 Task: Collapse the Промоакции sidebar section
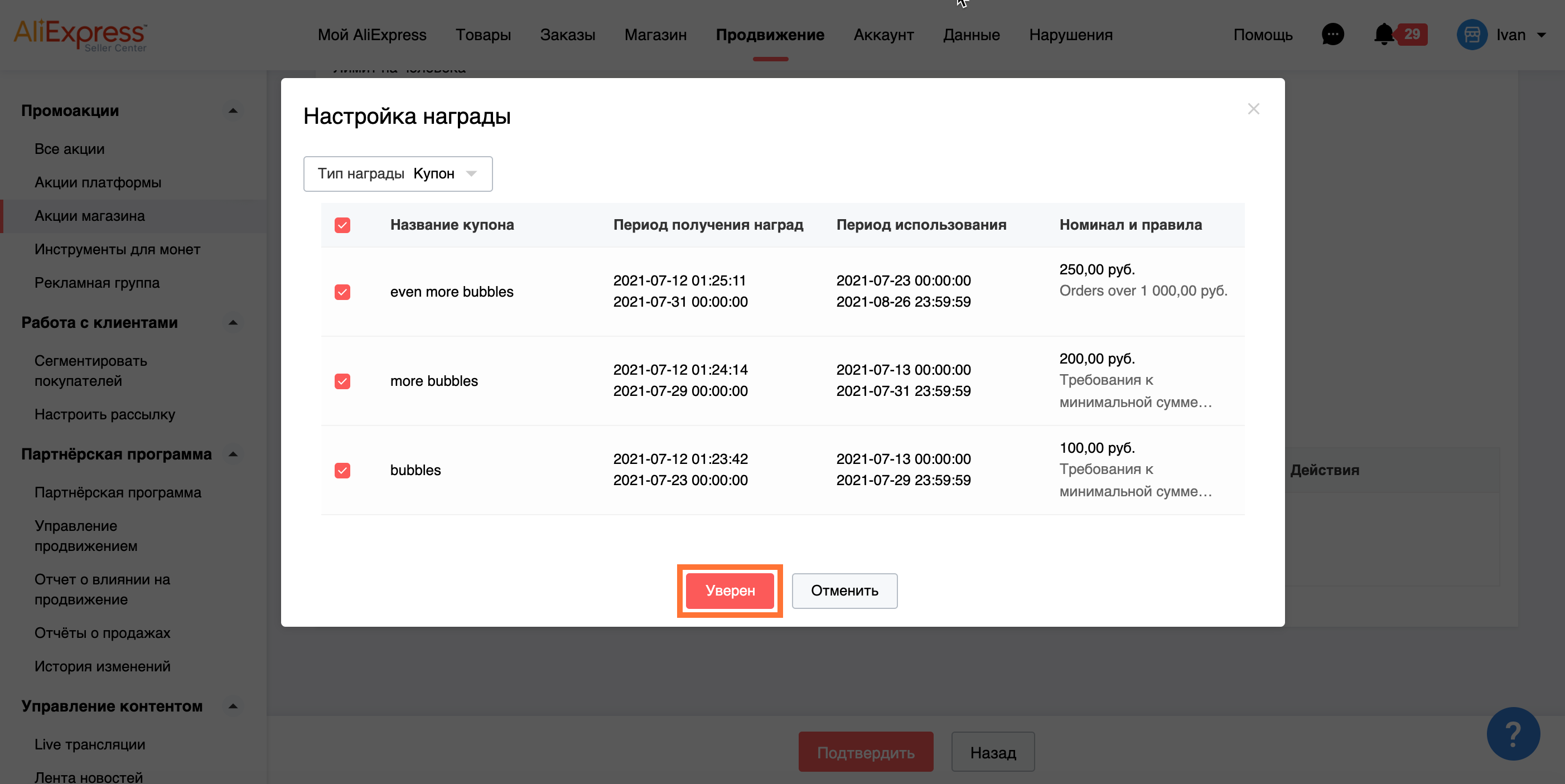[x=233, y=110]
